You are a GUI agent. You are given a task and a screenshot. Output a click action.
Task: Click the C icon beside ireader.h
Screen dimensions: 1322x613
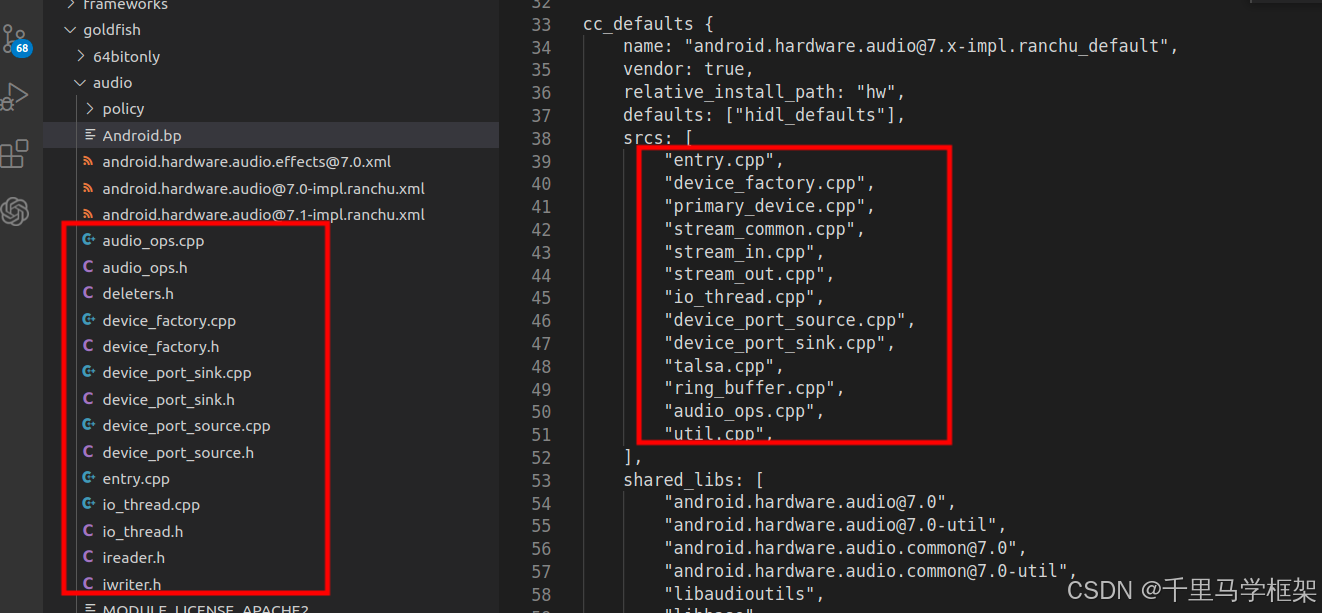click(x=88, y=557)
